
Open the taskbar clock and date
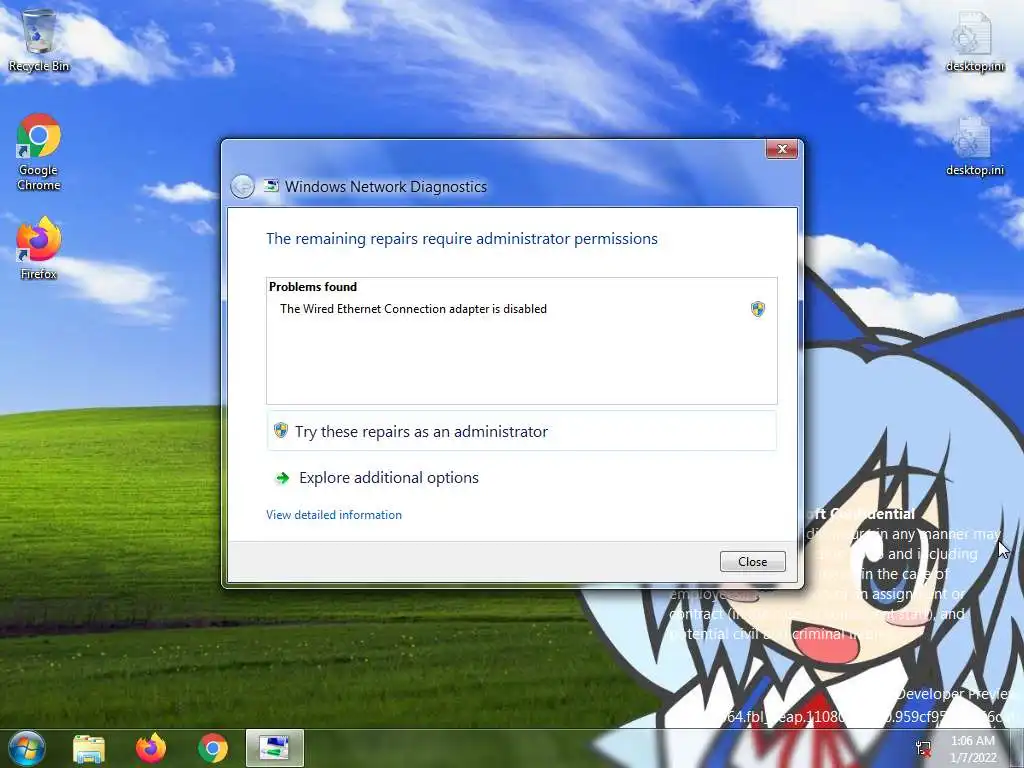tap(973, 749)
